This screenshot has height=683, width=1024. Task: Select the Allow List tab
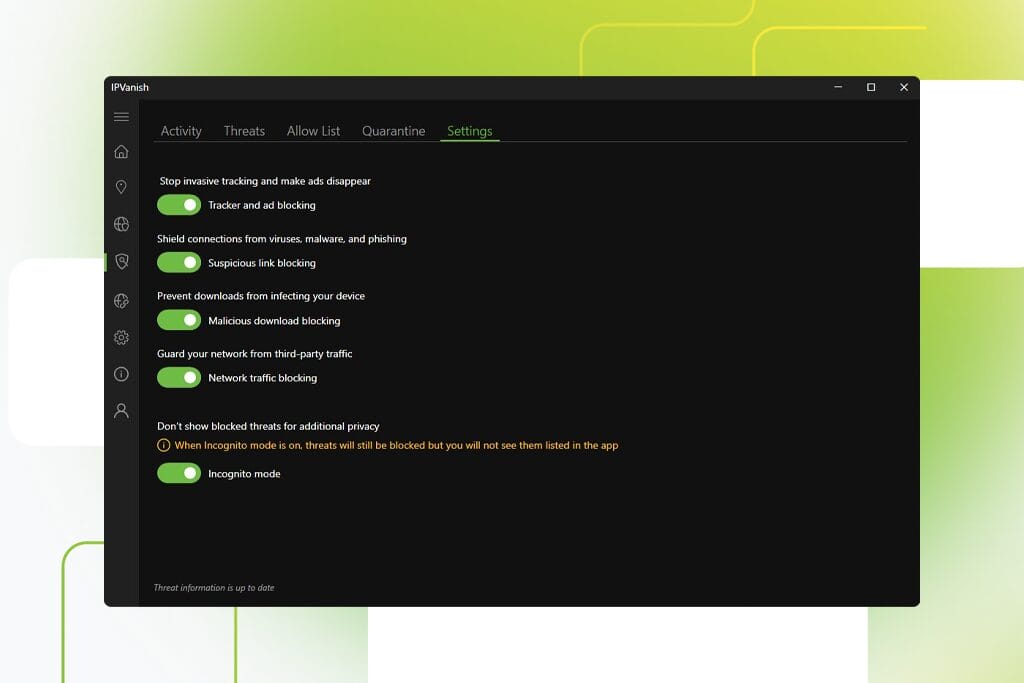click(313, 131)
